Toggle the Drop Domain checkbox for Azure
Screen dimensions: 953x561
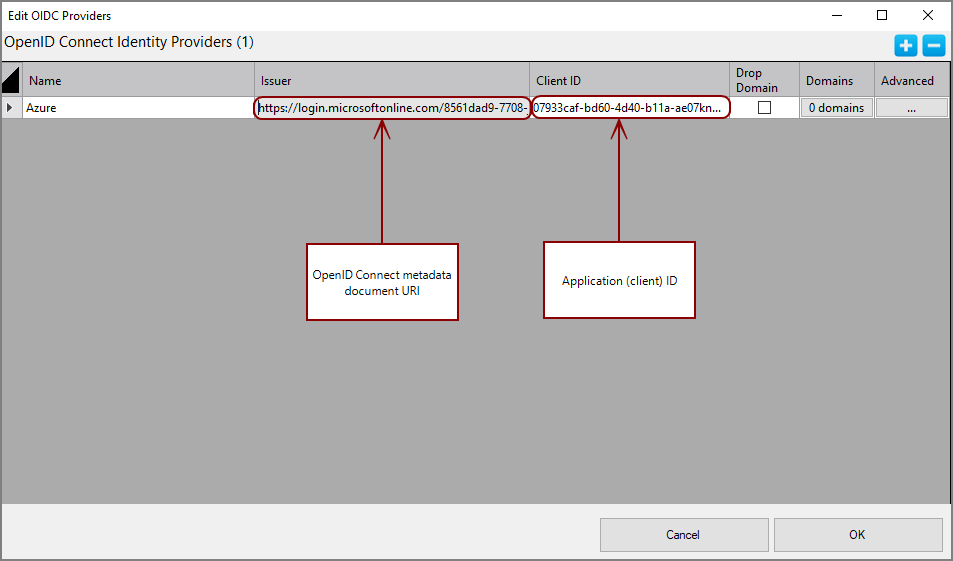coord(765,108)
